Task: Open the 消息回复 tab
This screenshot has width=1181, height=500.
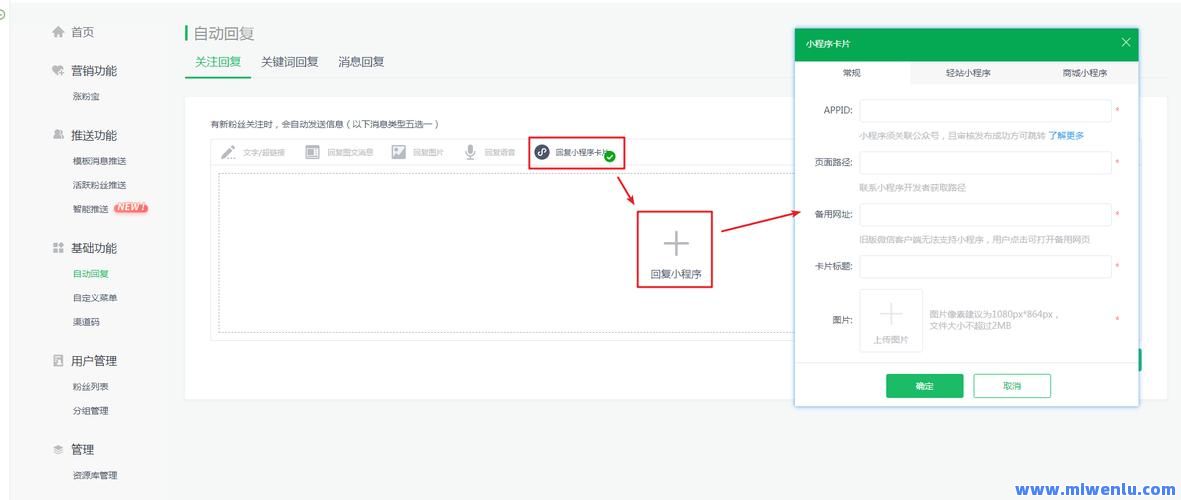Action: (361, 62)
